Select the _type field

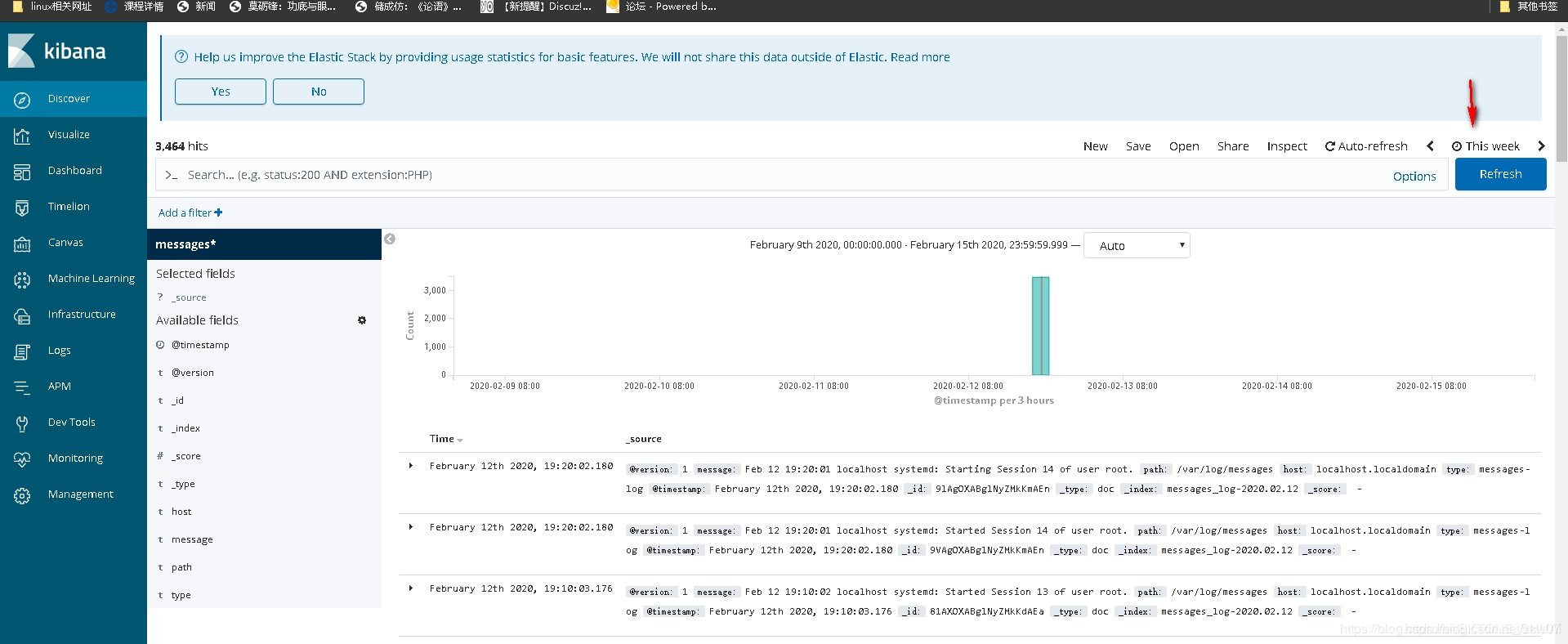point(183,484)
